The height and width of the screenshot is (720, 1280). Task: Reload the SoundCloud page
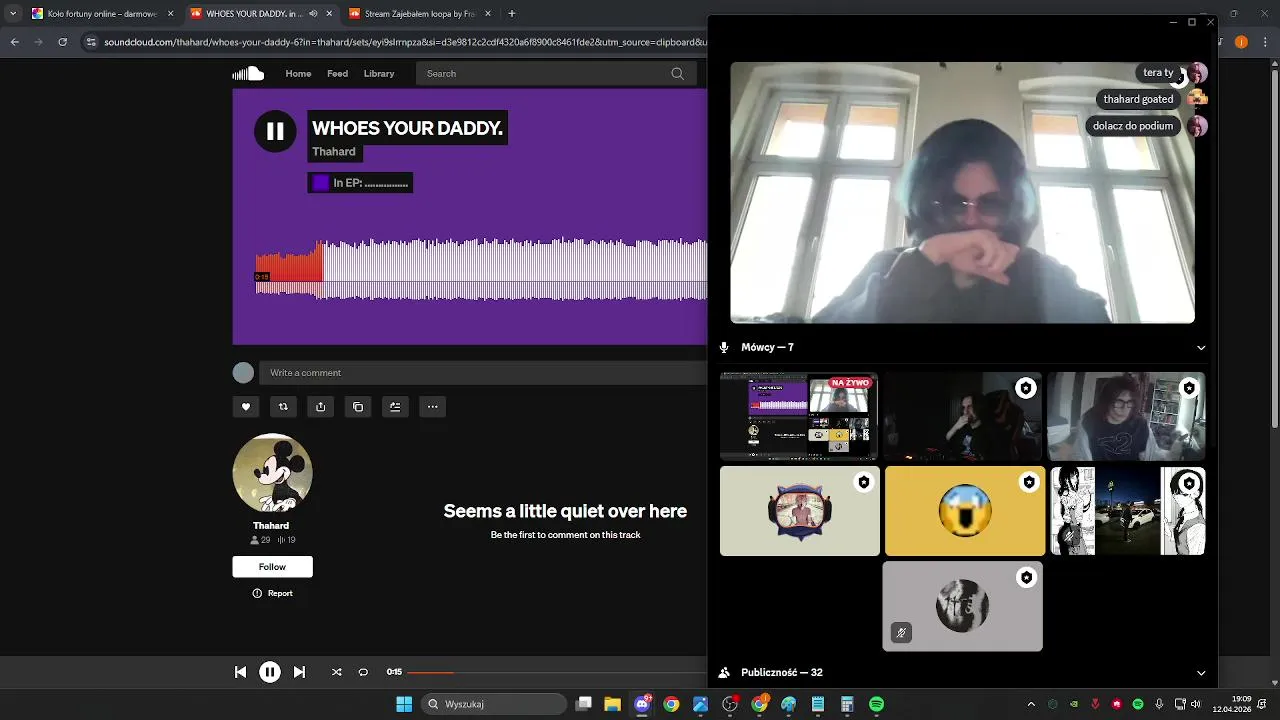(x=63, y=42)
